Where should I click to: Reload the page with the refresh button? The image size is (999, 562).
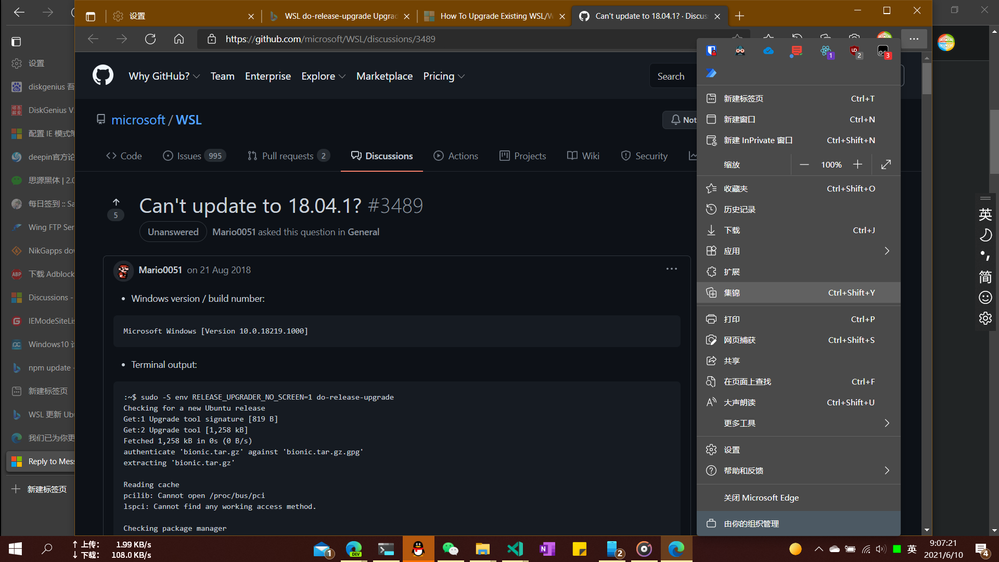click(x=150, y=39)
